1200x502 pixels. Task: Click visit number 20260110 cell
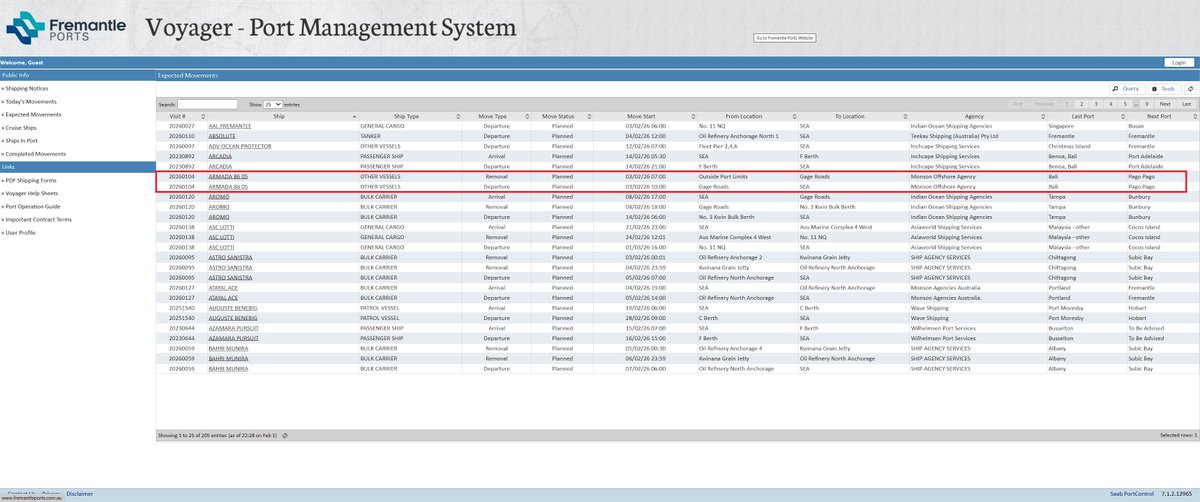pyautogui.click(x=181, y=135)
